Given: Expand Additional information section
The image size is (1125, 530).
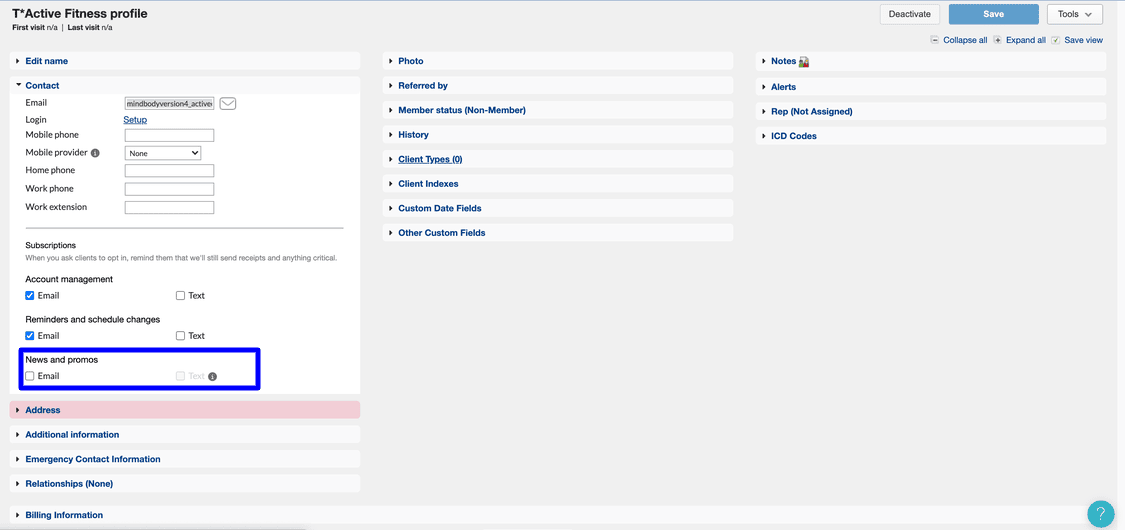Looking at the screenshot, I should (x=185, y=435).
